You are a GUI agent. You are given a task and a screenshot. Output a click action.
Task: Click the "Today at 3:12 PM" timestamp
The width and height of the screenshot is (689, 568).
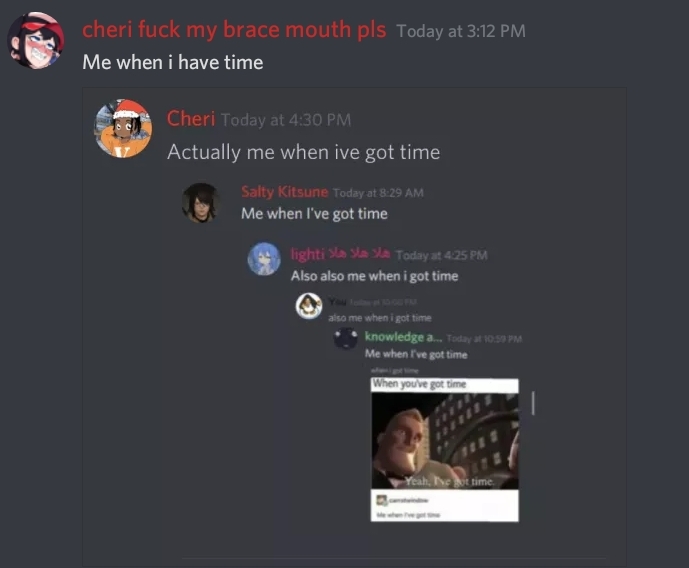coord(461,31)
